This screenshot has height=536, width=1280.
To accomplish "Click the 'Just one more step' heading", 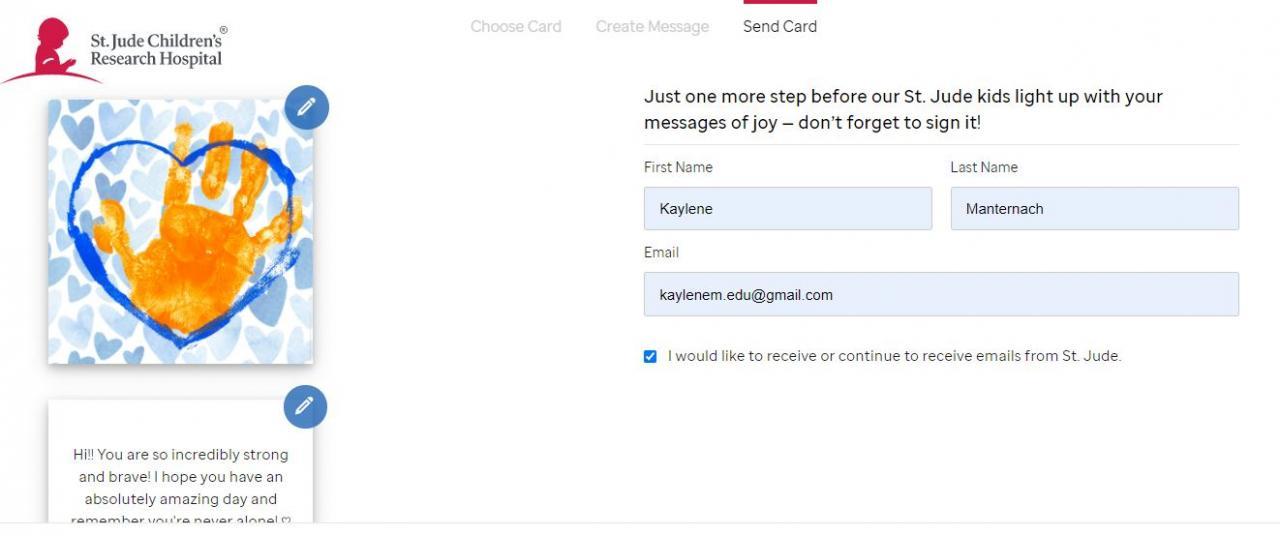I will tap(903, 110).
